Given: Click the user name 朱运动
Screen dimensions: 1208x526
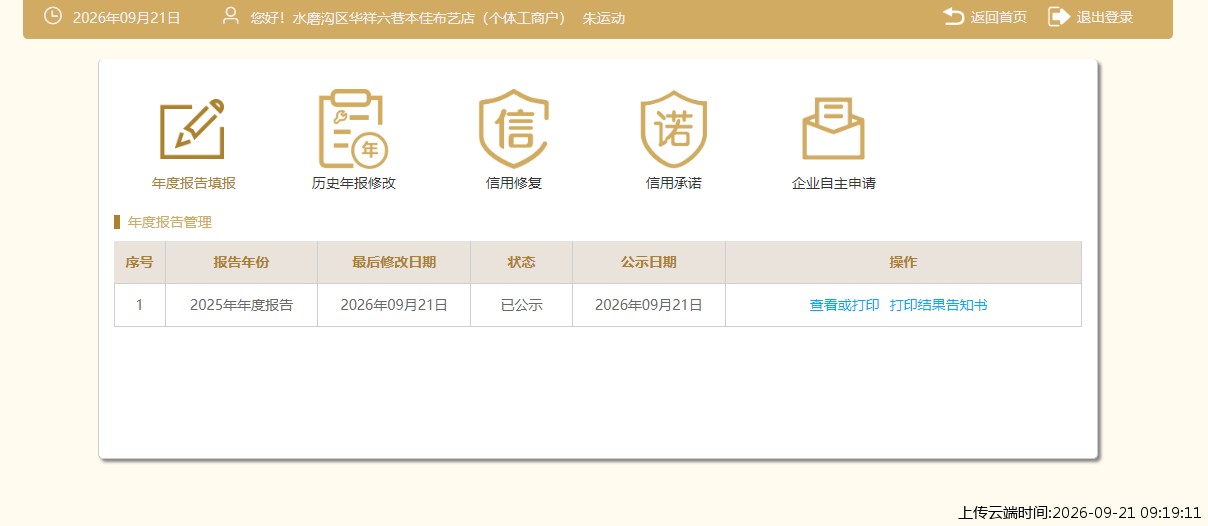Looking at the screenshot, I should (604, 17).
